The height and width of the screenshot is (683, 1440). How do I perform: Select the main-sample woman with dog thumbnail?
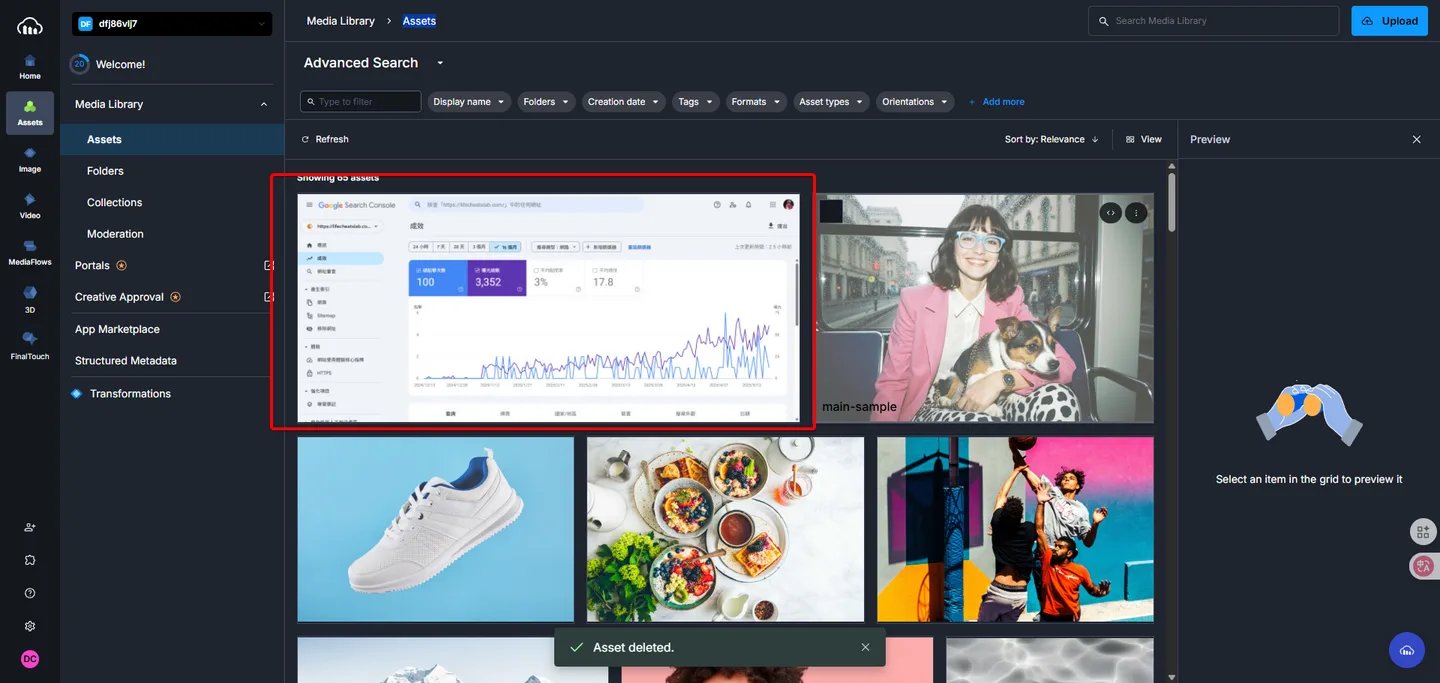point(984,308)
